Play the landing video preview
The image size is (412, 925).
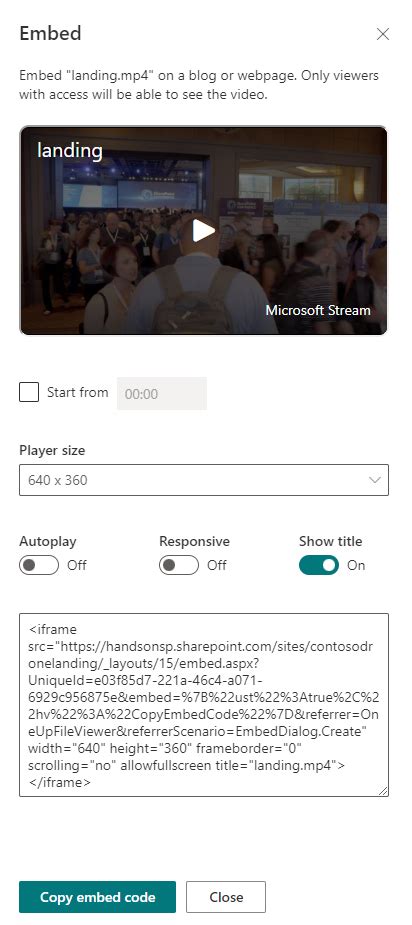204,231
